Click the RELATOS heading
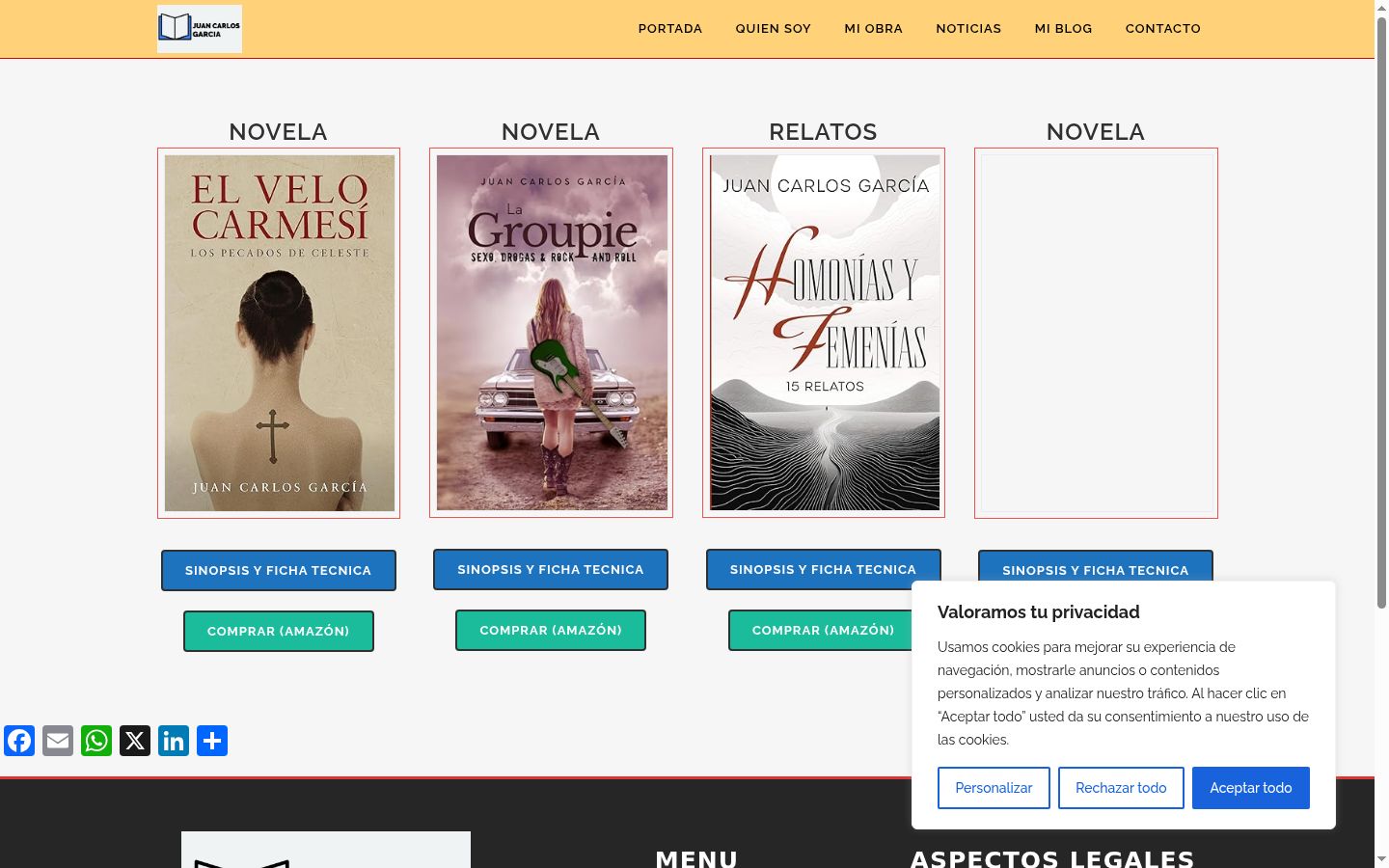 823,132
